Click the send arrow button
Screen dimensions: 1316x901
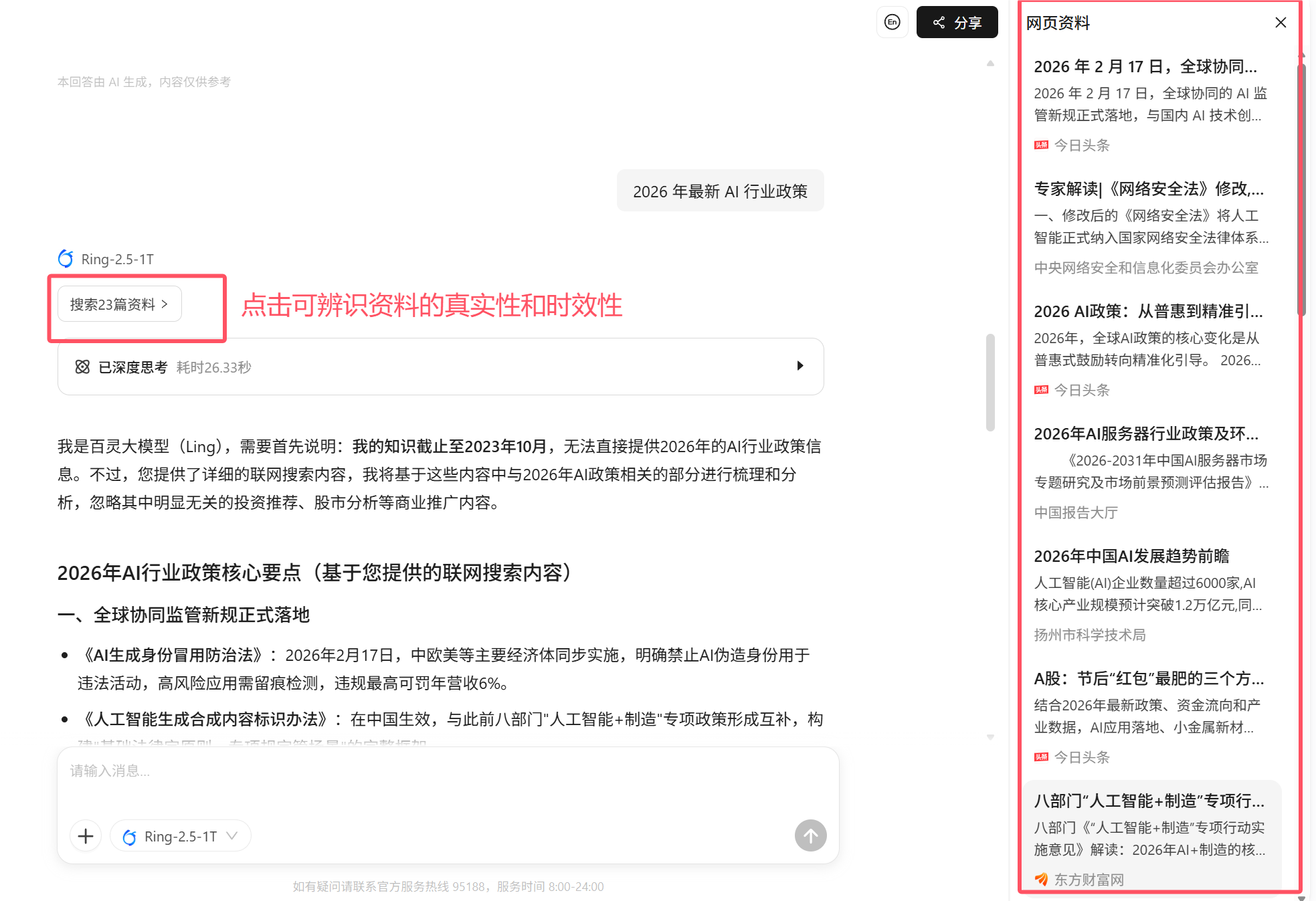[x=810, y=835]
